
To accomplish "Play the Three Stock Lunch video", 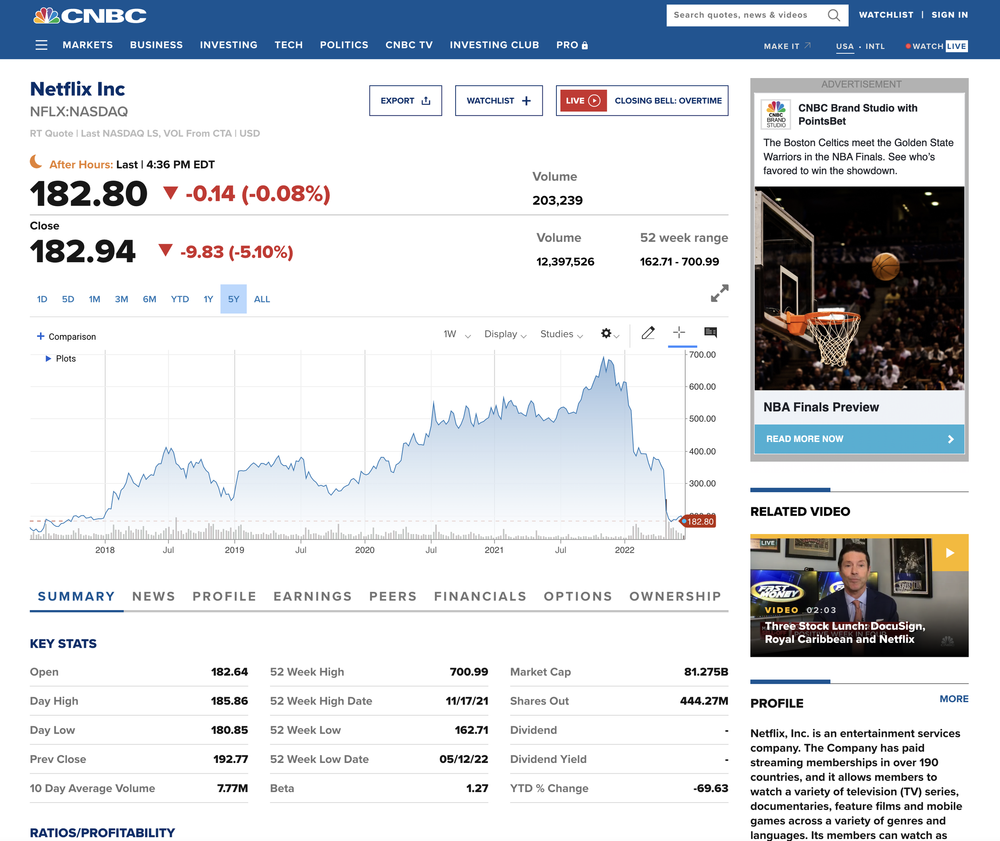I will (x=950, y=553).
